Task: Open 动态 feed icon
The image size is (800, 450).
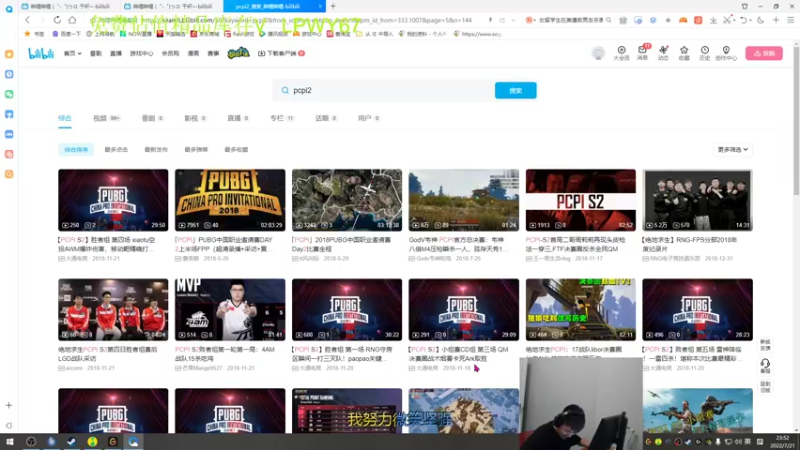Action: pos(663,53)
